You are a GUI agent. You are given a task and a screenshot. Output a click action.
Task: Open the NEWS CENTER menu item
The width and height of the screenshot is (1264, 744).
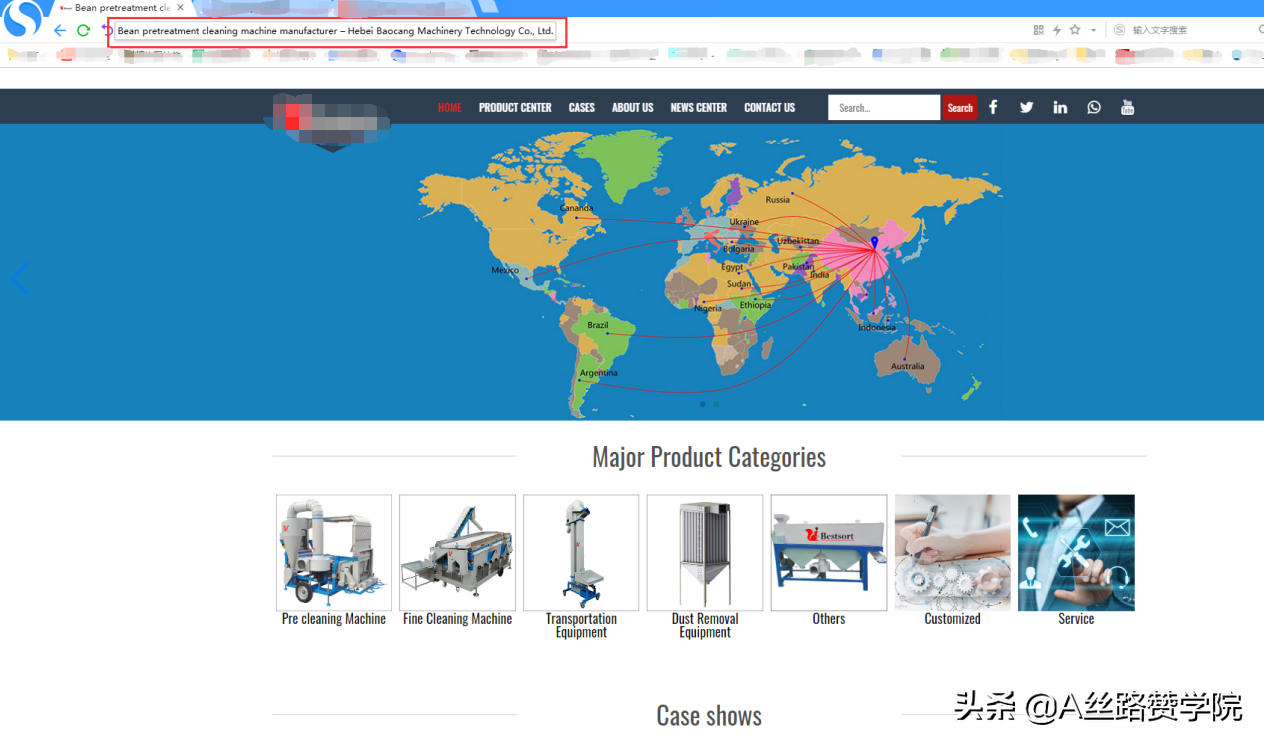pyautogui.click(x=698, y=108)
